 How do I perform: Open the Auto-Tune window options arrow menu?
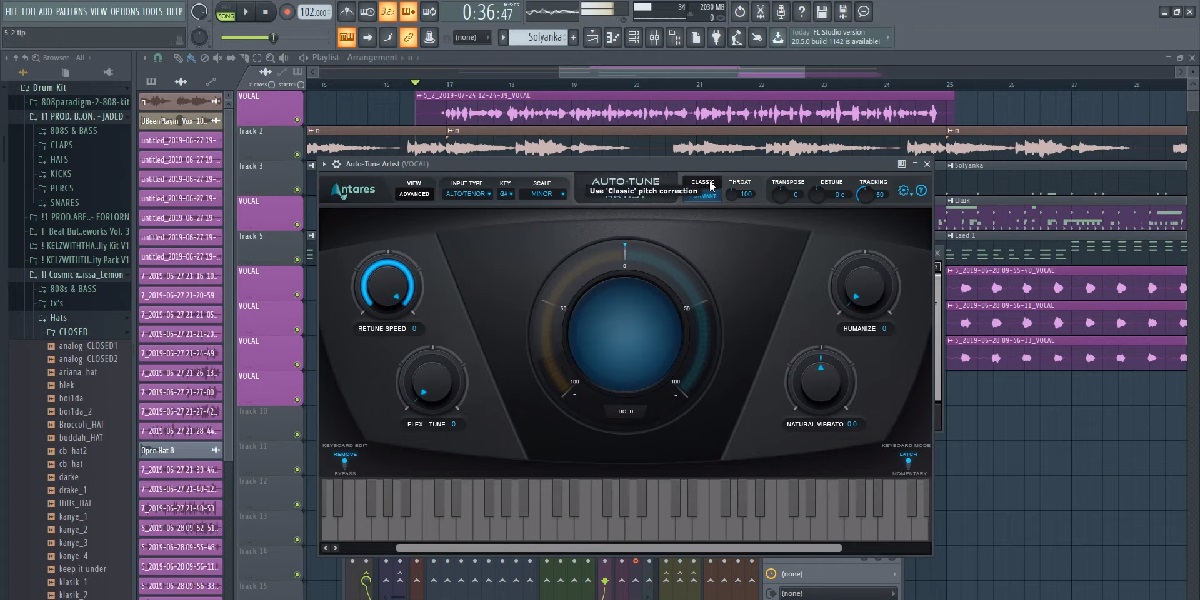324,164
